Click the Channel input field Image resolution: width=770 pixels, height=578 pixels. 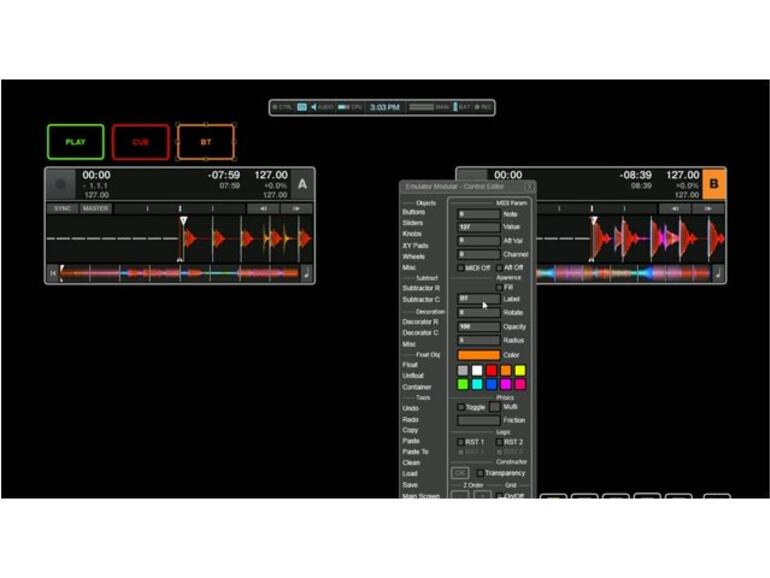478,254
